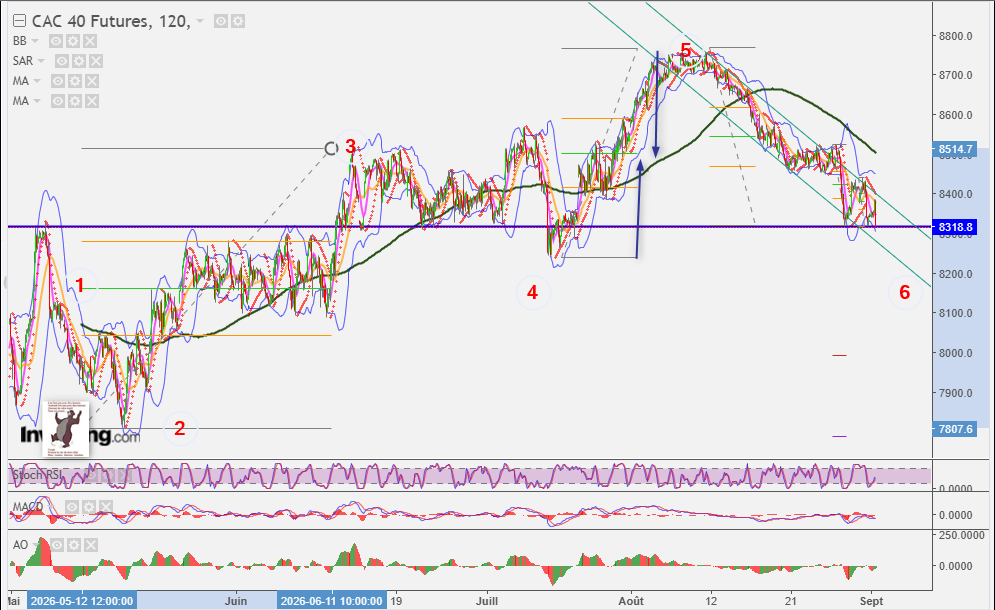Open chart settings gear beside CAC 40 Futures
This screenshot has width=995, height=610.
click(238, 22)
